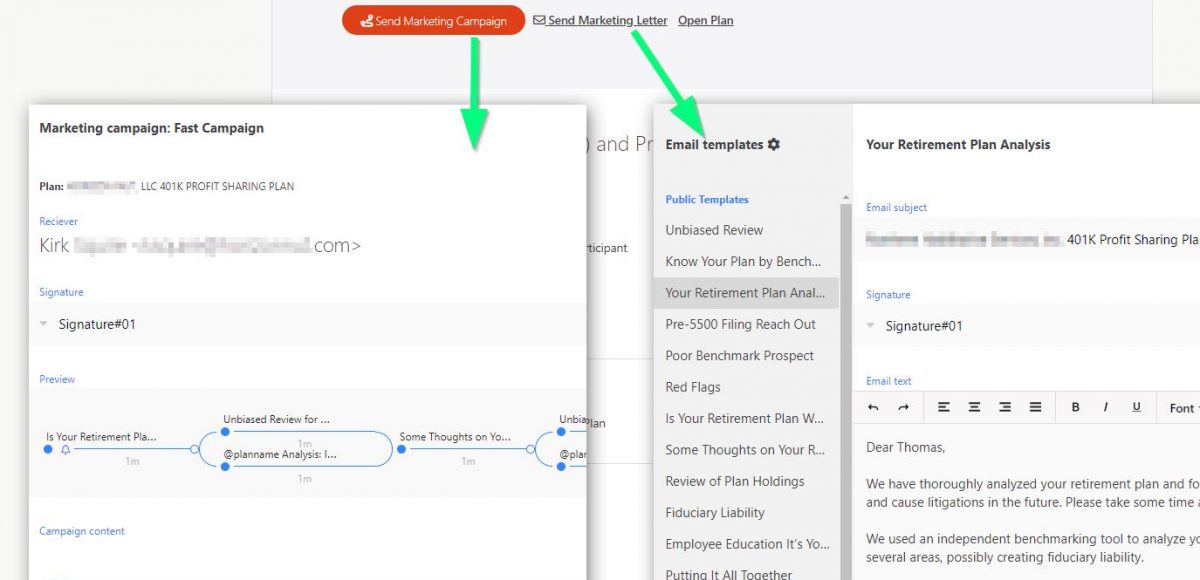Click the email templates list scrollbar
The image size is (1200, 580).
click(x=845, y=350)
